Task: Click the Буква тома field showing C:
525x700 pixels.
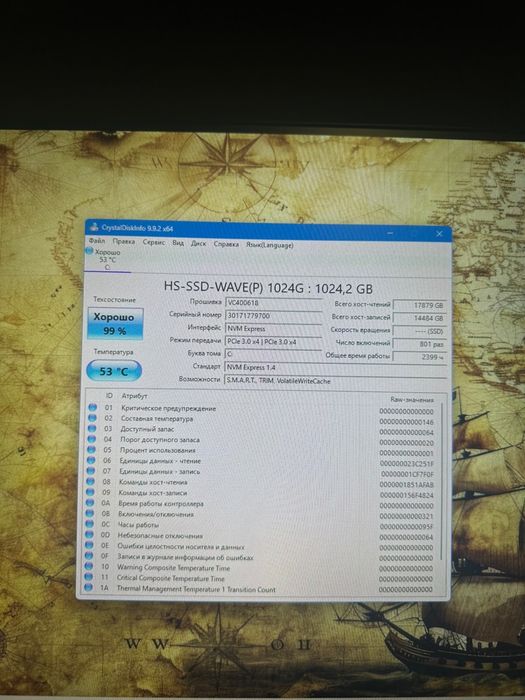Action: (x=274, y=354)
